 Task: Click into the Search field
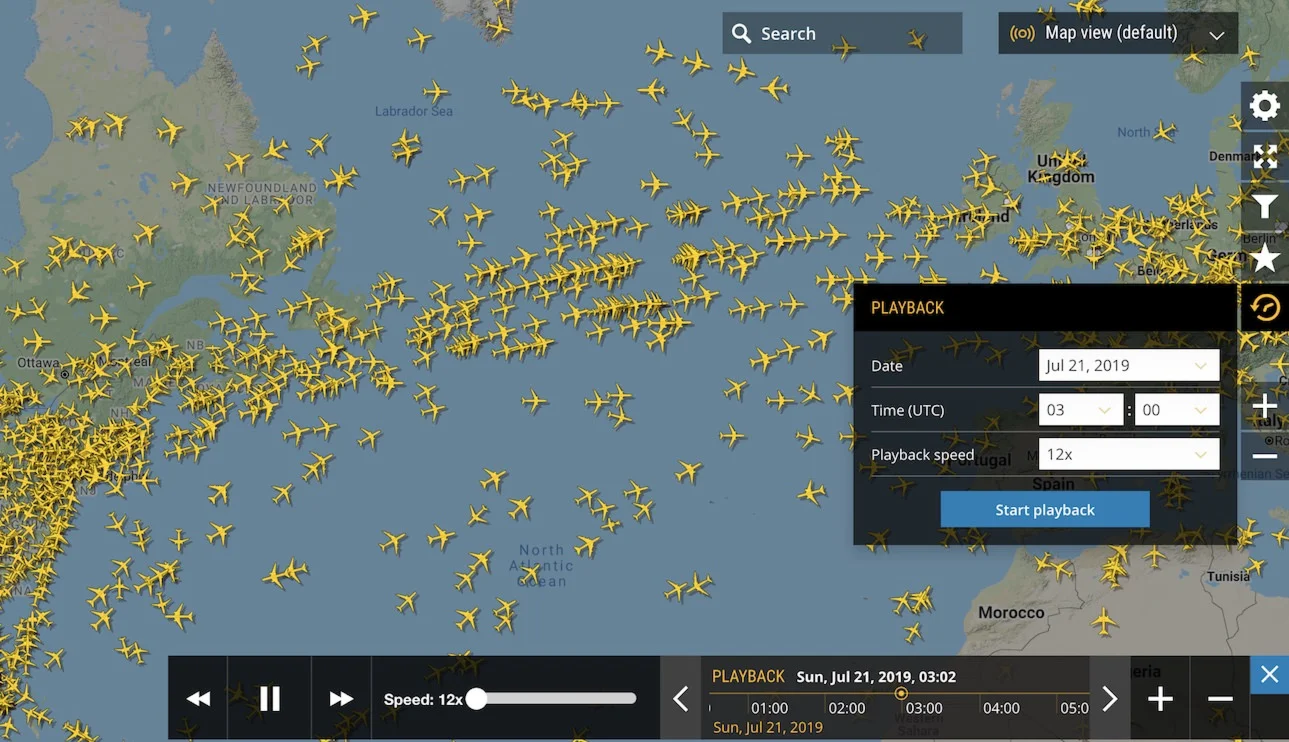pyautogui.click(x=842, y=34)
